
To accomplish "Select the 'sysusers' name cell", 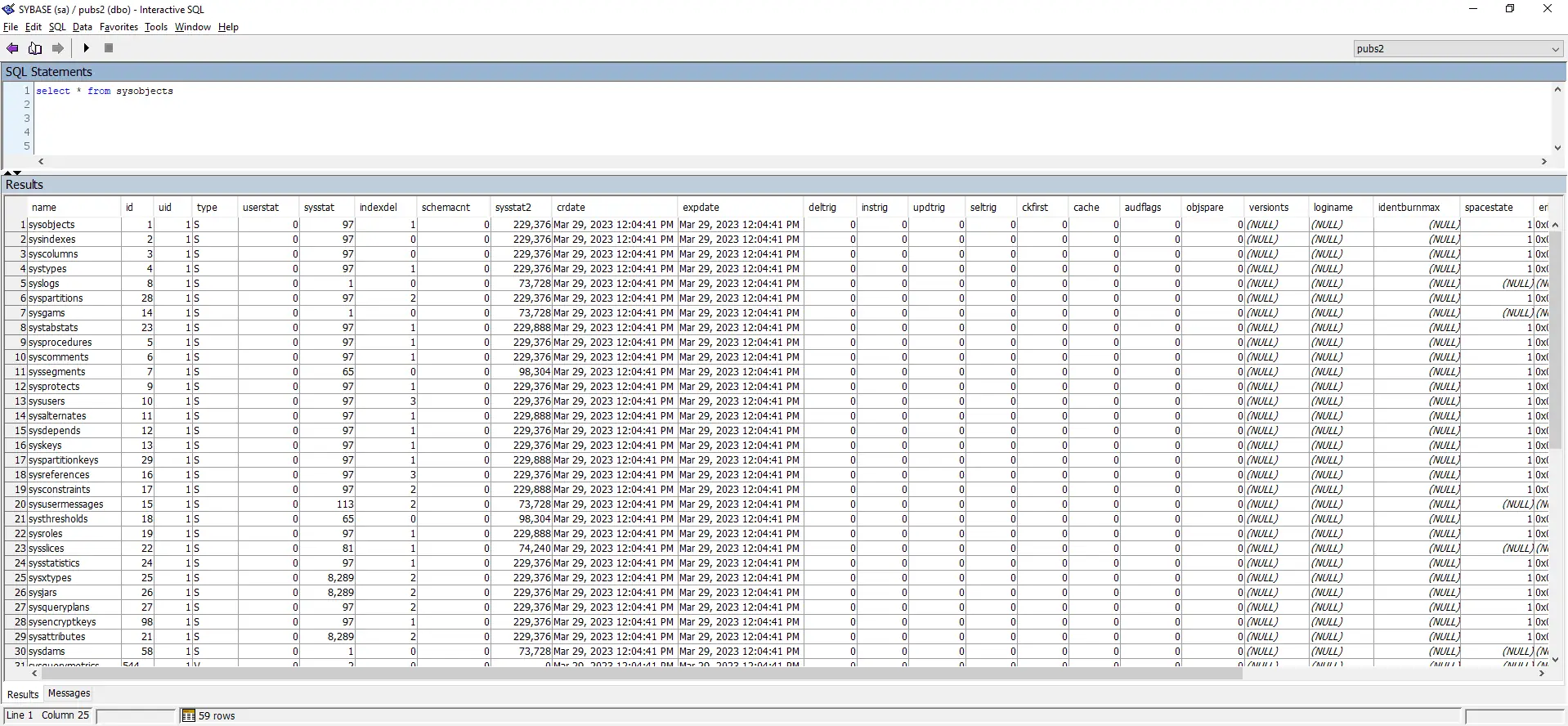I will (74, 401).
